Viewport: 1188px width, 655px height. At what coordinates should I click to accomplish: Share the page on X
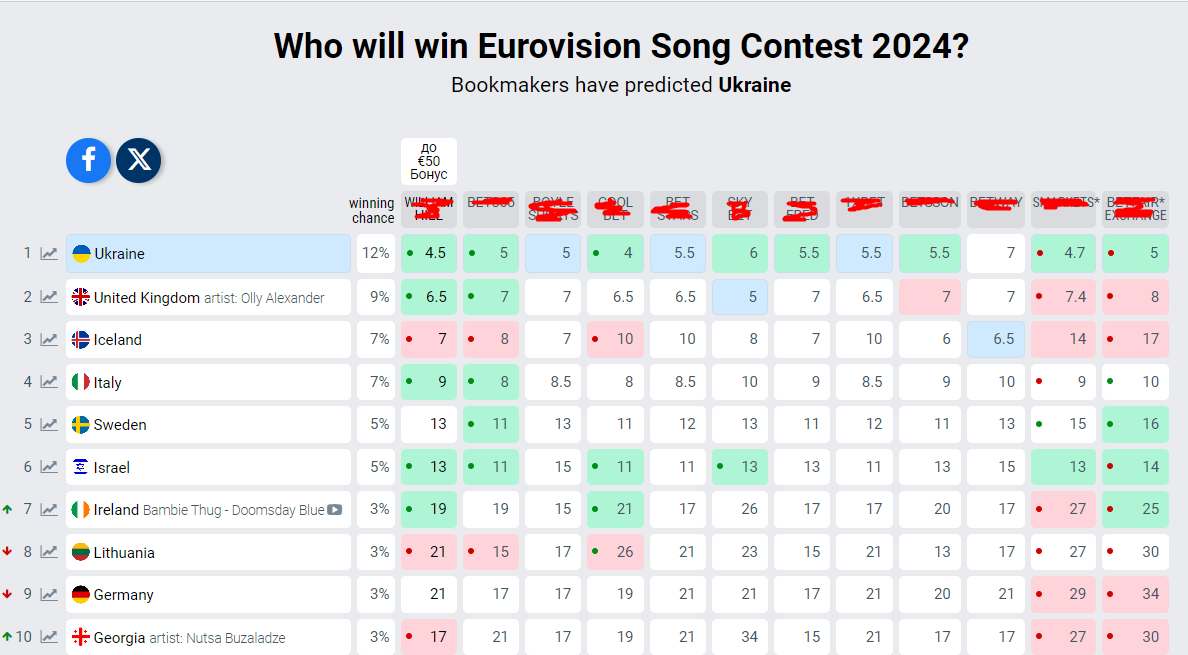tap(139, 160)
